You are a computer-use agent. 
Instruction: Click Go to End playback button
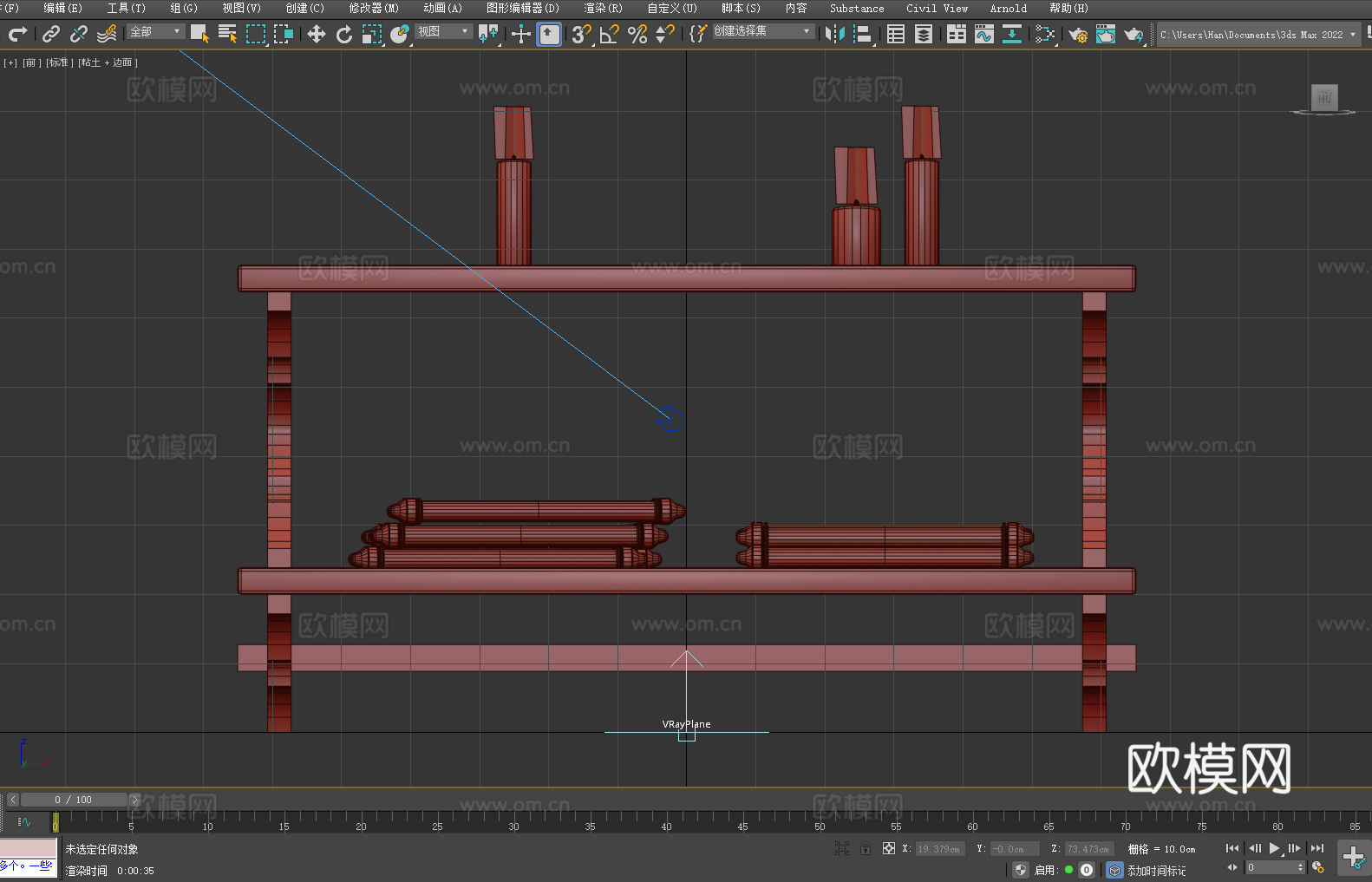(x=1317, y=848)
